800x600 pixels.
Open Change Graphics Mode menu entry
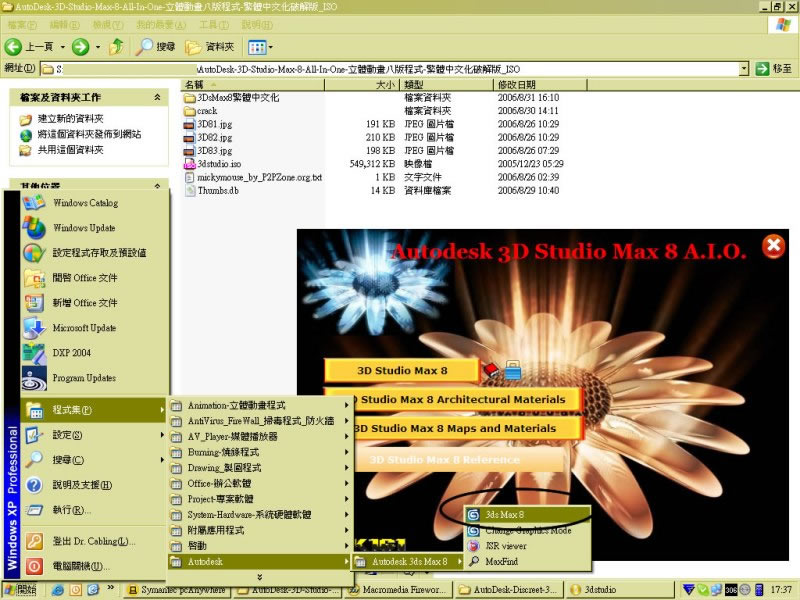[x=528, y=531]
